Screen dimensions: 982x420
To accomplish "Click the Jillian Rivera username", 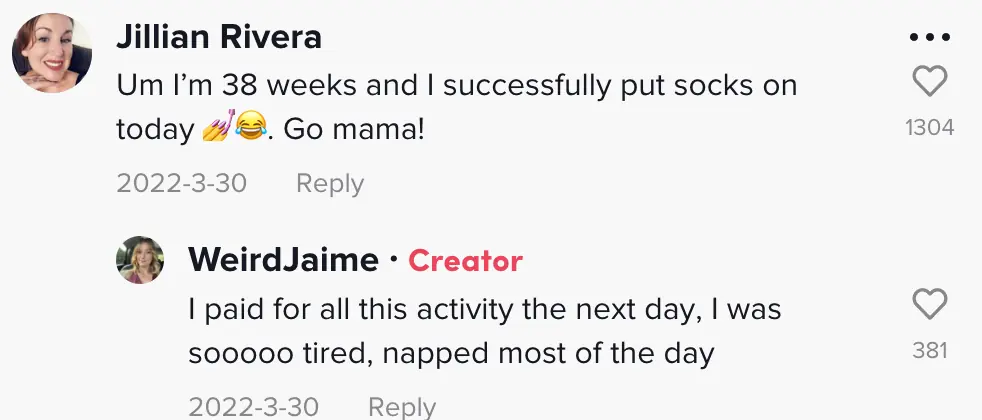I will tap(219, 37).
